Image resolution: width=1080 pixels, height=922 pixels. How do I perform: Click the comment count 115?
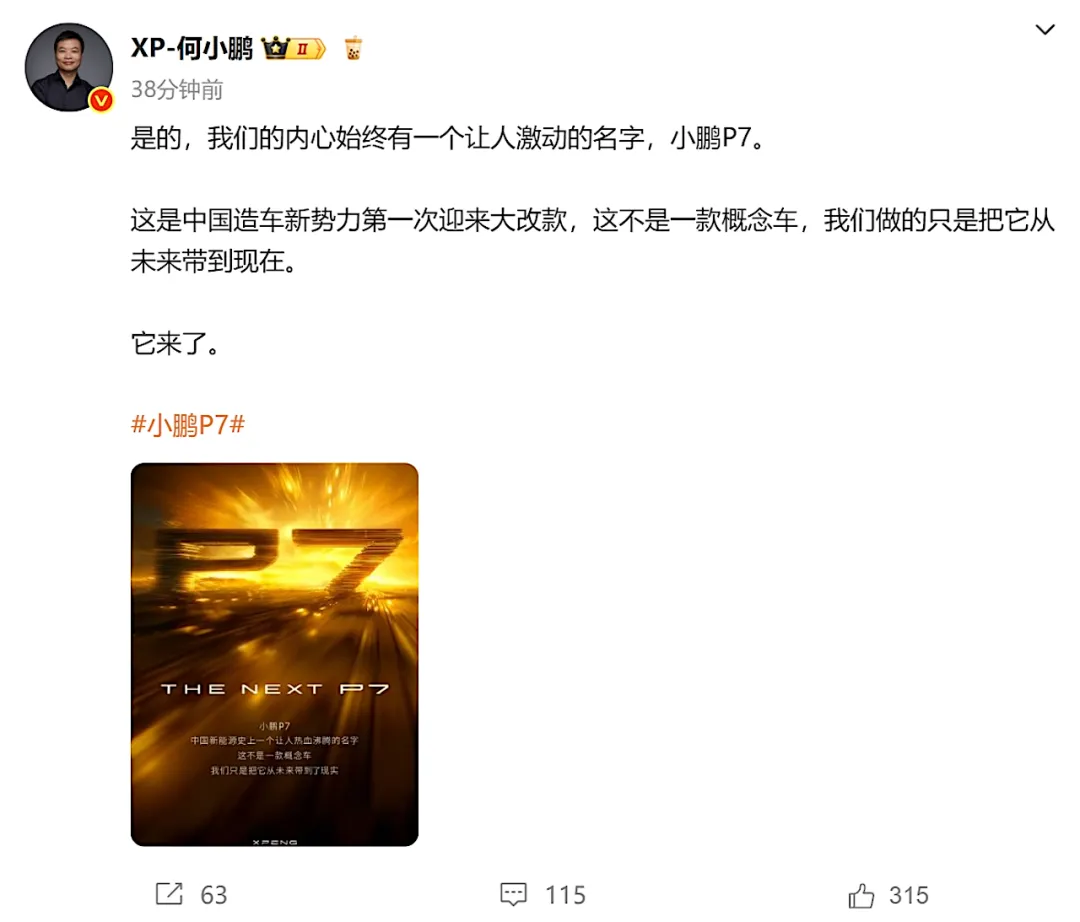[565, 894]
